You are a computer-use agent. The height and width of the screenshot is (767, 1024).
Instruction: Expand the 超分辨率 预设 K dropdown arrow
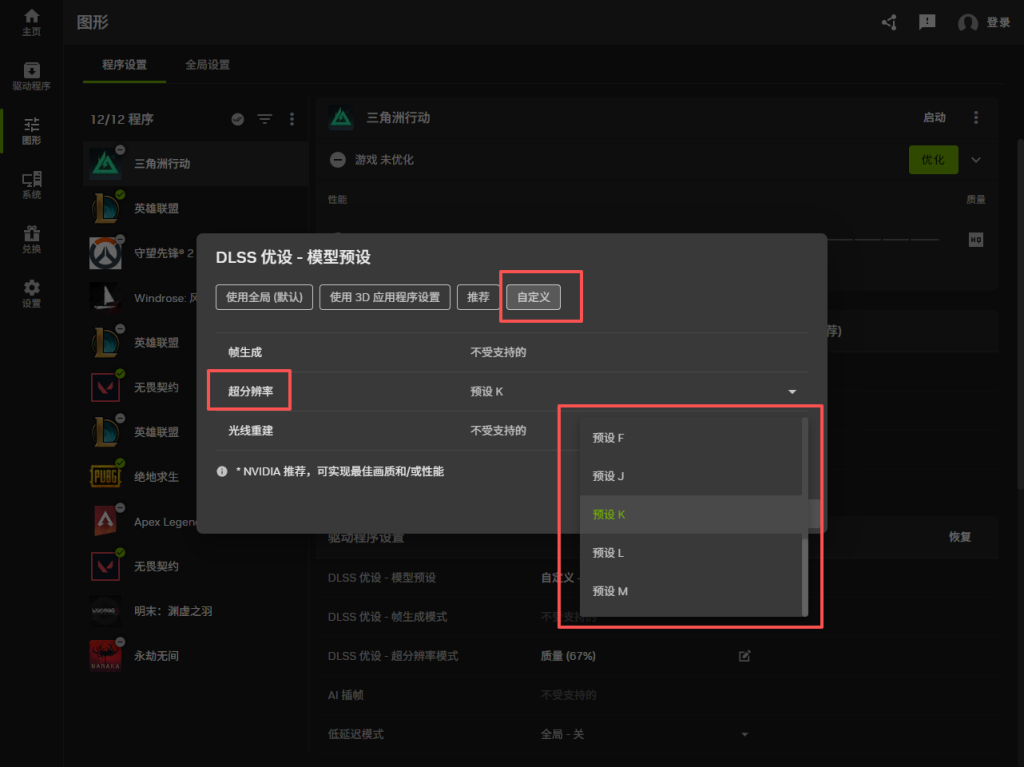click(792, 391)
